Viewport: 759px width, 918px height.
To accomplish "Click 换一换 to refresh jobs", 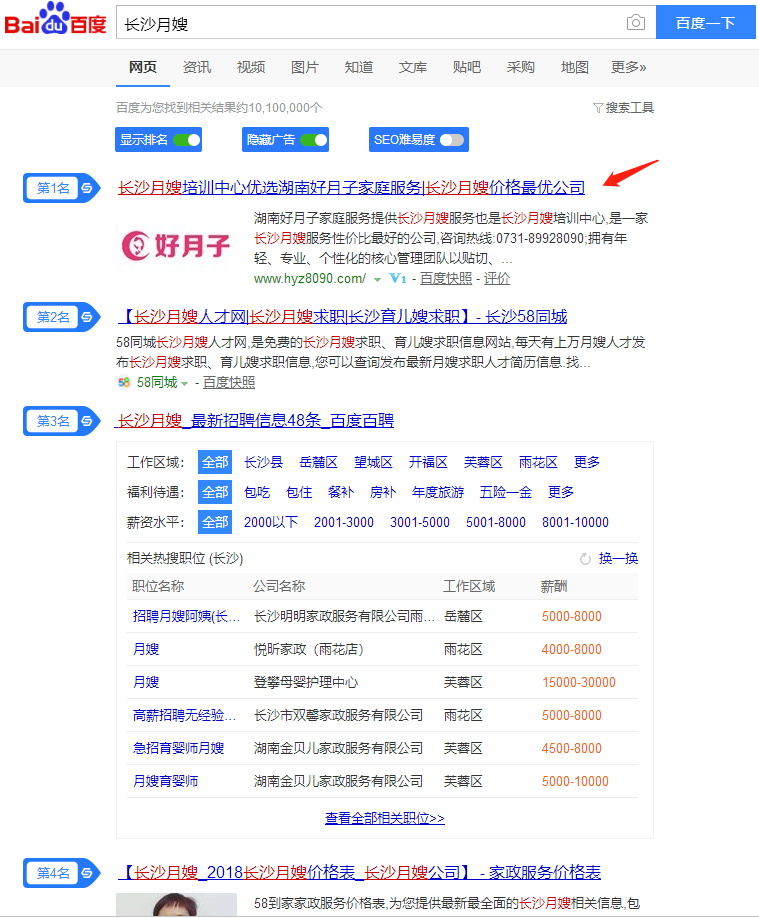I will 618,559.
